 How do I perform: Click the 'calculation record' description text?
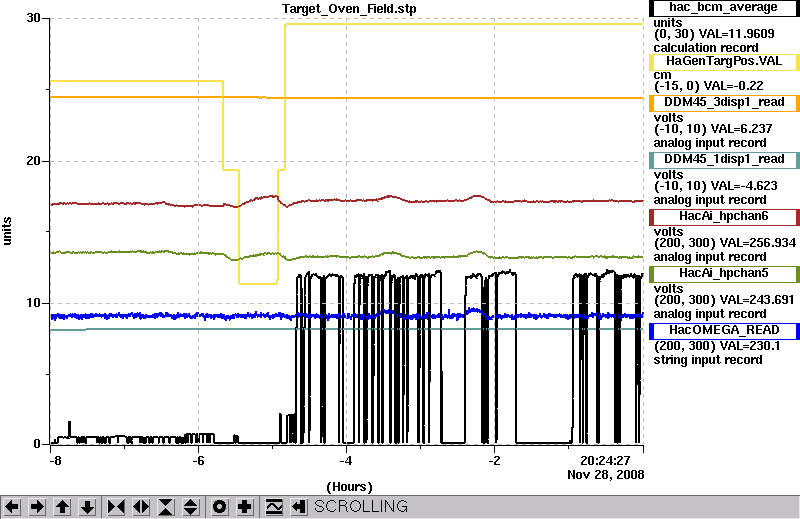pos(706,48)
